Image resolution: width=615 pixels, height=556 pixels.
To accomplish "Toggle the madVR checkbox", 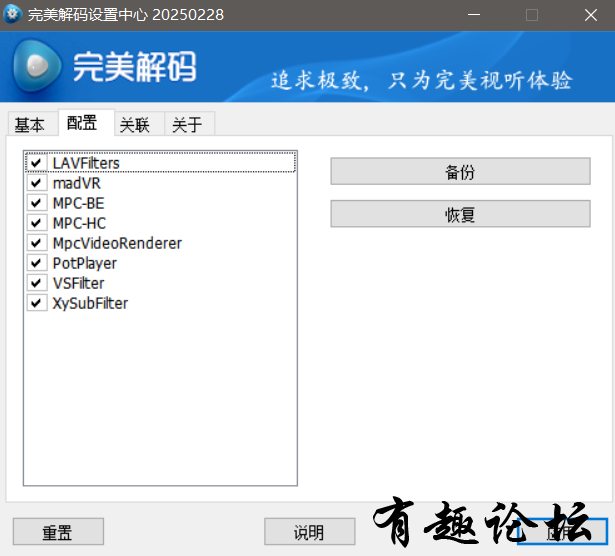I will (36, 183).
